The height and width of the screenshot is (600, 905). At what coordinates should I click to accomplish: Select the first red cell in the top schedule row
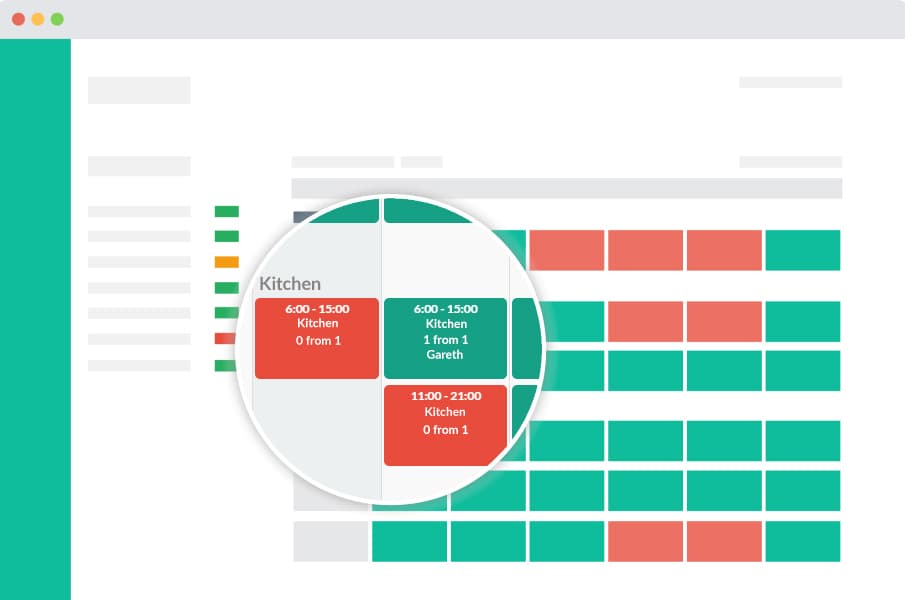point(567,250)
